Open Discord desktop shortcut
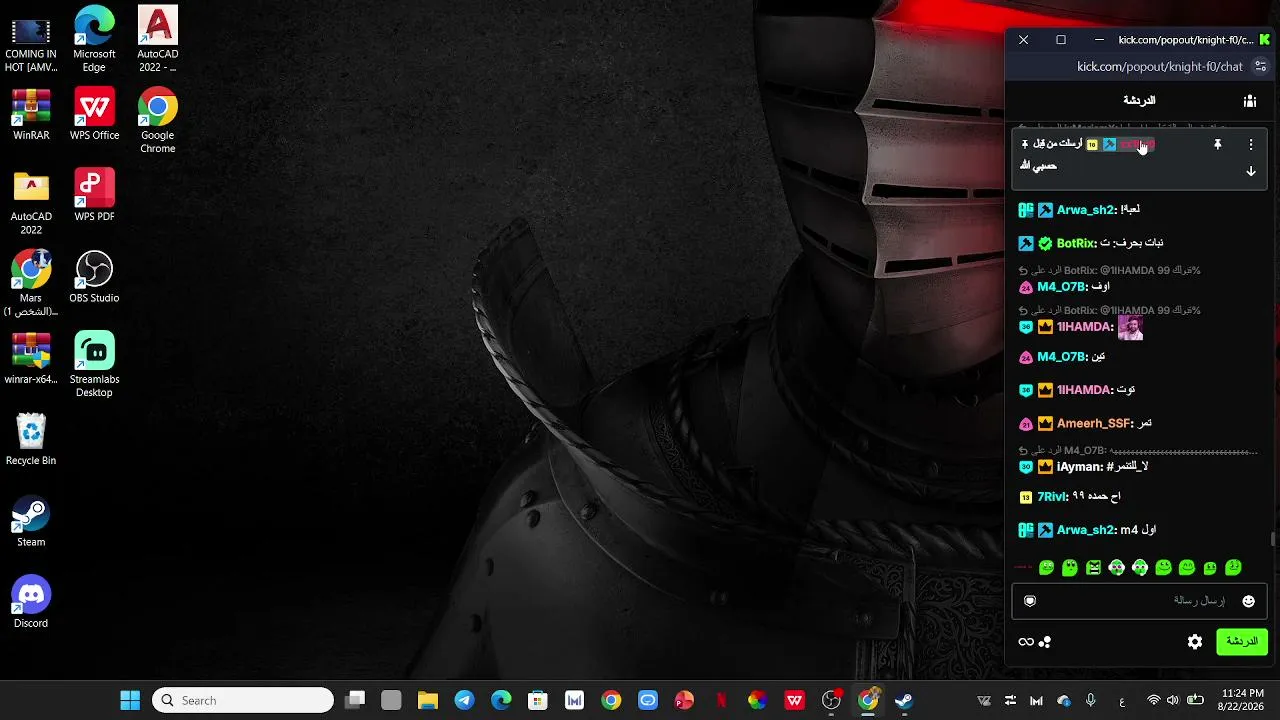Viewport: 1280px width, 720px height. pos(31,602)
